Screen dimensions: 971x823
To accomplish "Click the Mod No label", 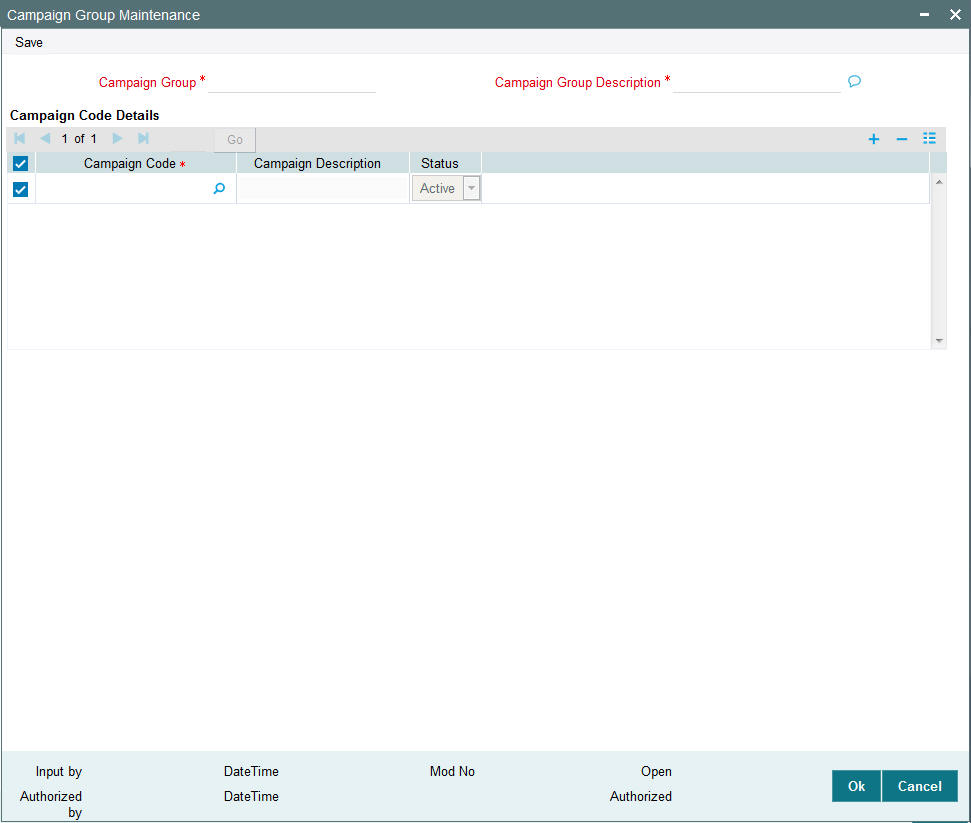I will [x=452, y=771].
